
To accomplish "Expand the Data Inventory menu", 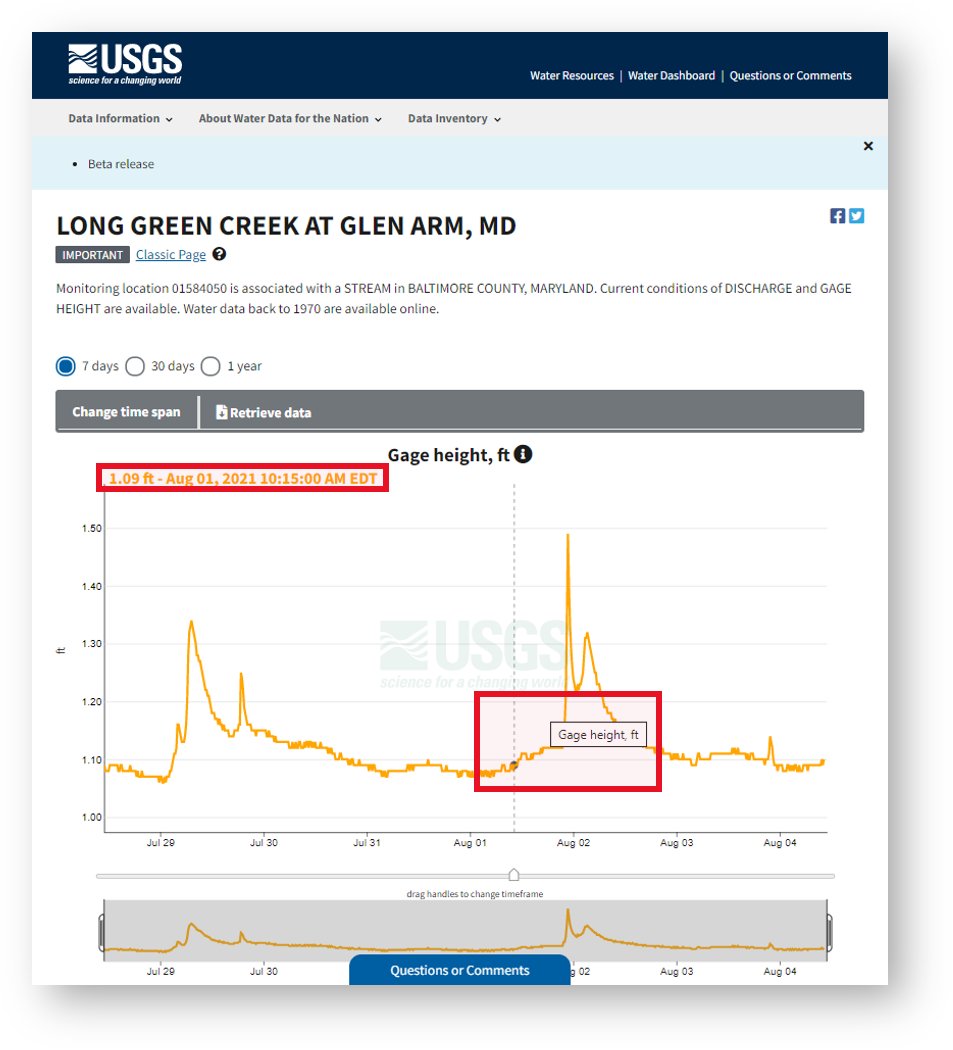I will coord(453,118).
